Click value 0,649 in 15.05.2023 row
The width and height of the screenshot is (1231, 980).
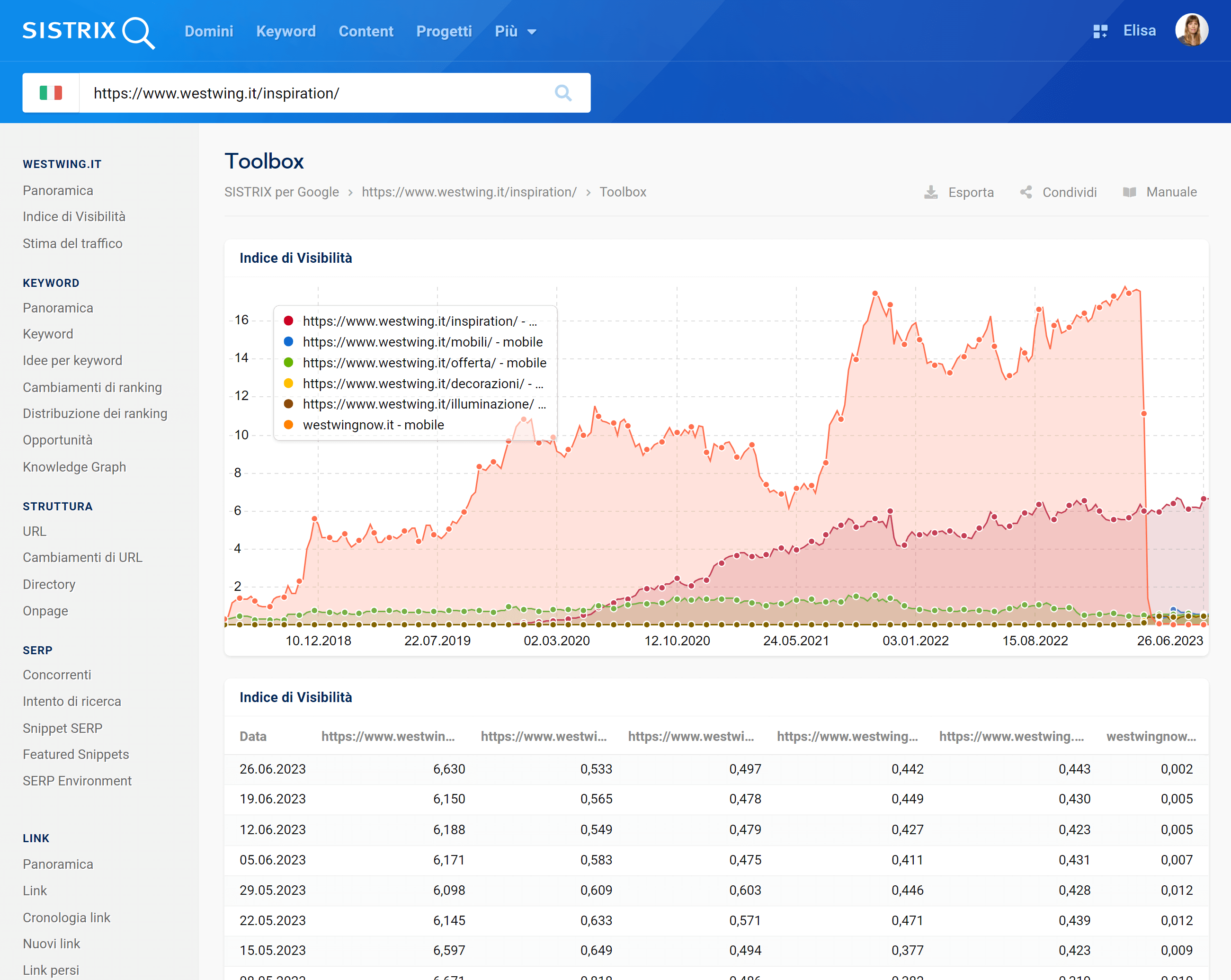597,951
